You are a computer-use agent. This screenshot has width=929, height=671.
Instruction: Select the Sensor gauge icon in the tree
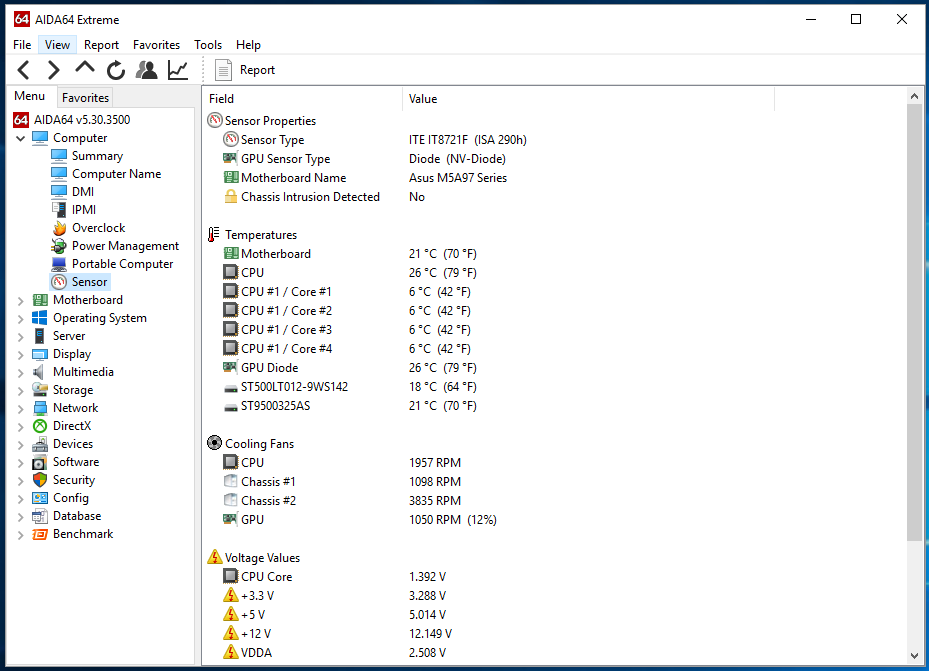[59, 282]
